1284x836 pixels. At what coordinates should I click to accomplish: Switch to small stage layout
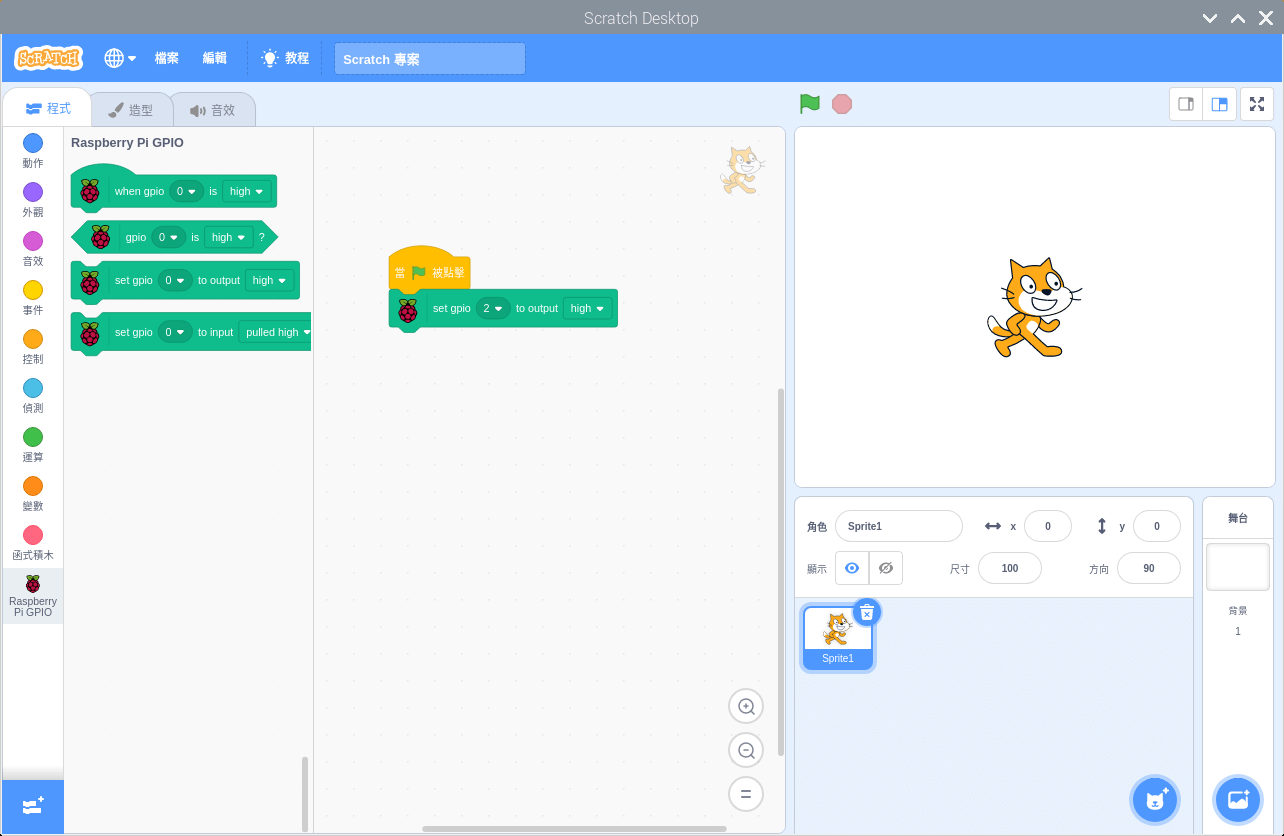coord(1186,104)
